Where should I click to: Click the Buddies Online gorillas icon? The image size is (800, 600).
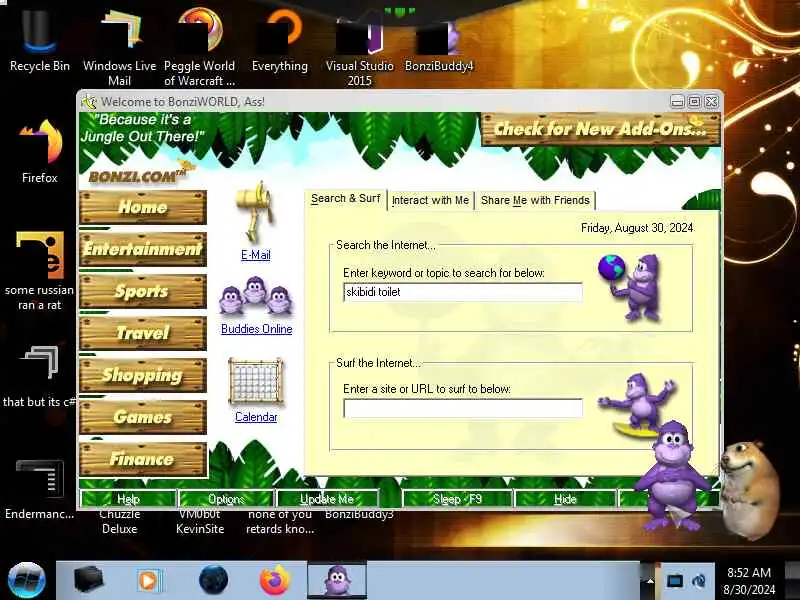point(255,296)
